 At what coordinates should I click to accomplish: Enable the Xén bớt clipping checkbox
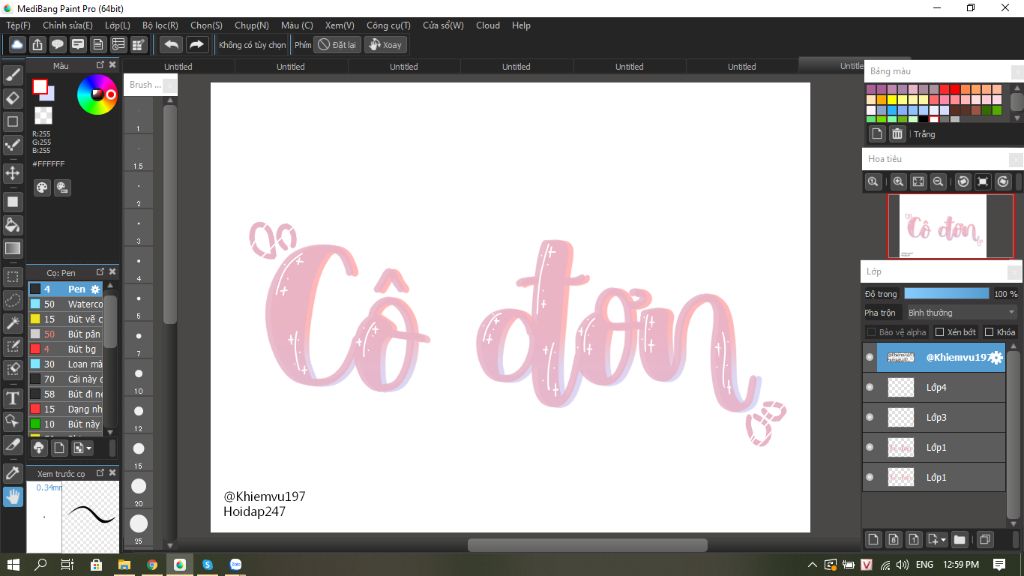(940, 332)
